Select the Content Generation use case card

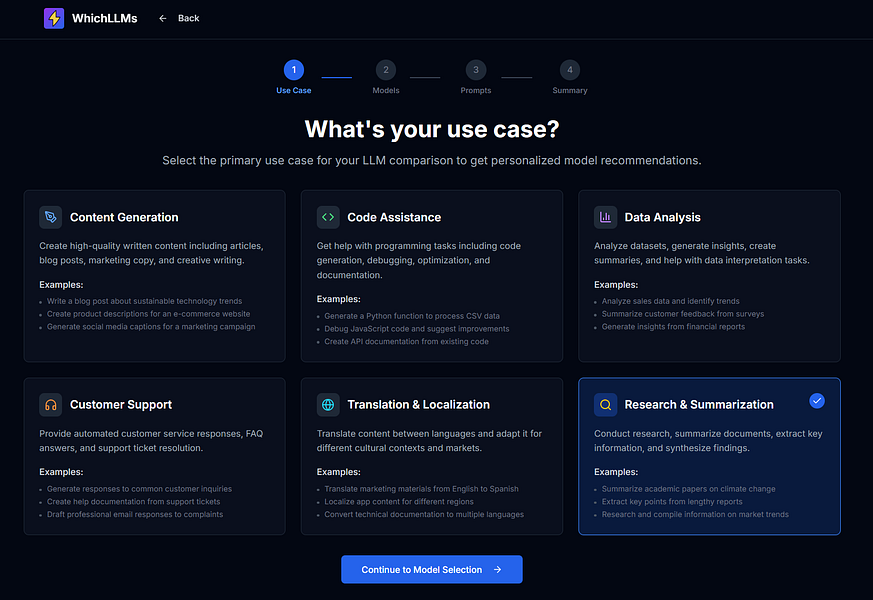pos(154,274)
